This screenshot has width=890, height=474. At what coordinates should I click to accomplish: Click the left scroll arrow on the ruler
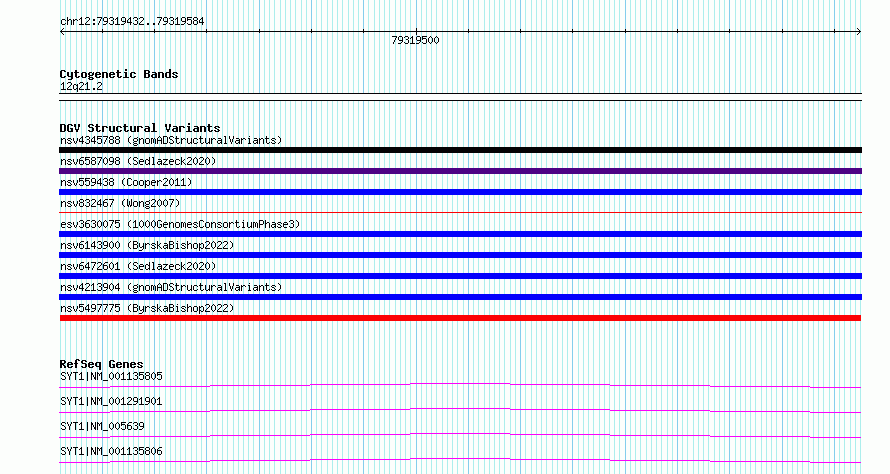point(62,32)
